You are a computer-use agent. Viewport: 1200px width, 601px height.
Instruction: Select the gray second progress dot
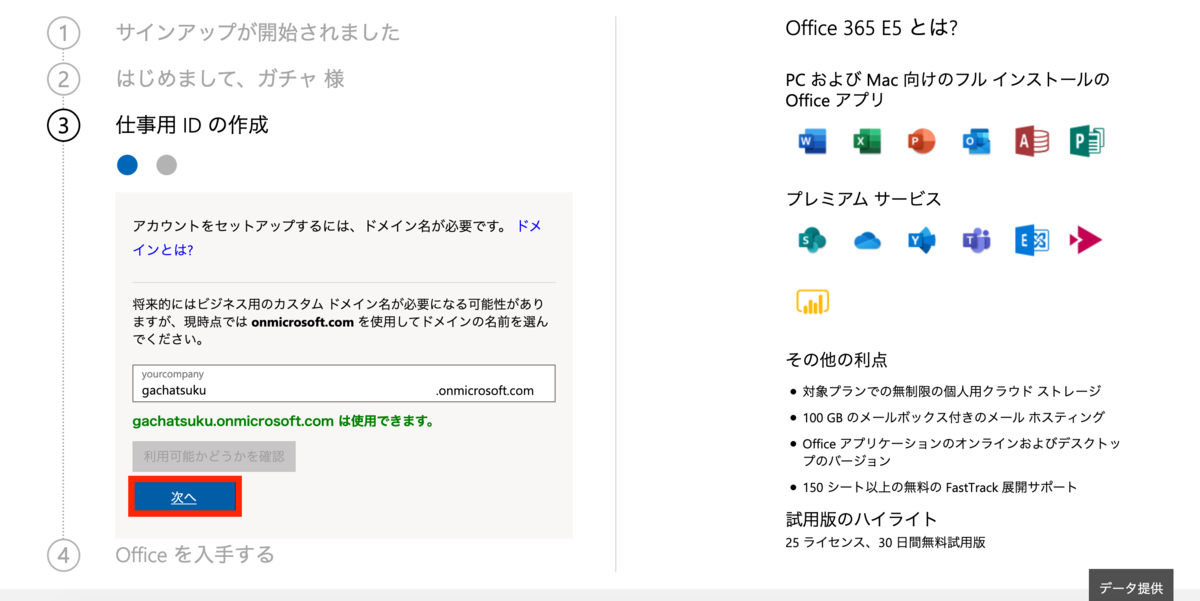(166, 165)
